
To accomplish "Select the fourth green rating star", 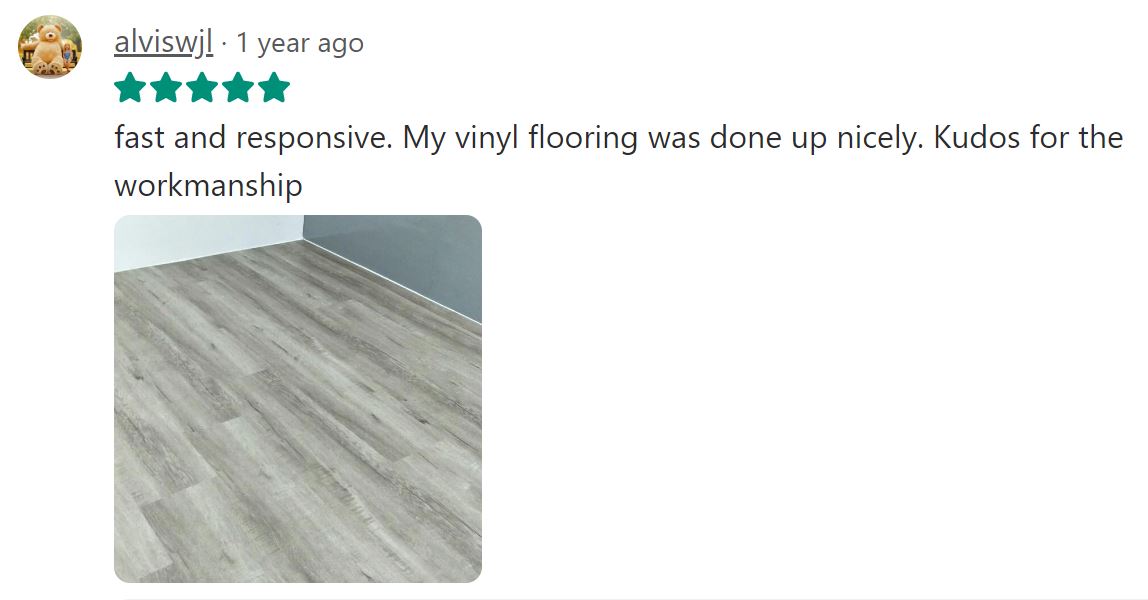I will 238,88.
